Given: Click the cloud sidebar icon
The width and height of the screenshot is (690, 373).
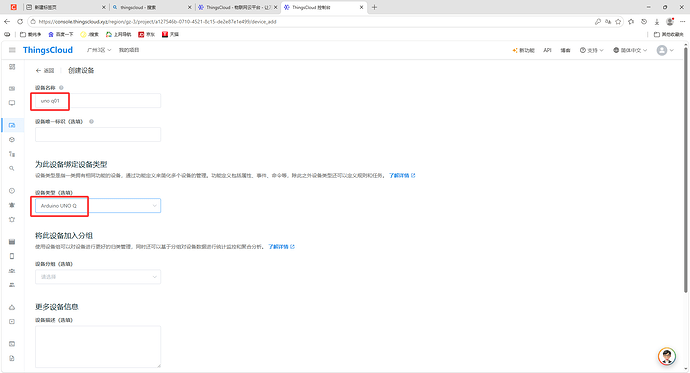Looking at the screenshot, I should coord(12,307).
